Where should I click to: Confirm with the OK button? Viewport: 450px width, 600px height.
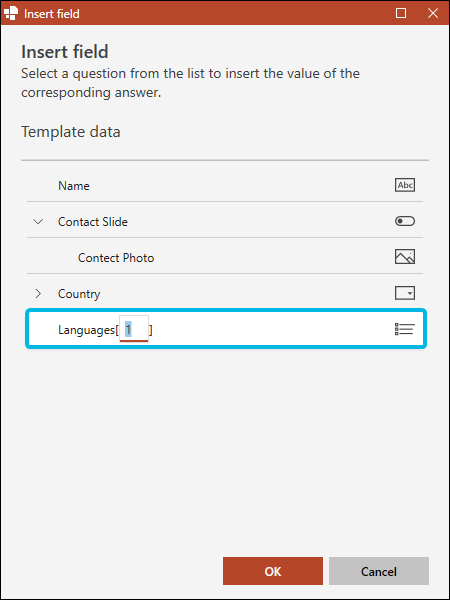pos(273,571)
